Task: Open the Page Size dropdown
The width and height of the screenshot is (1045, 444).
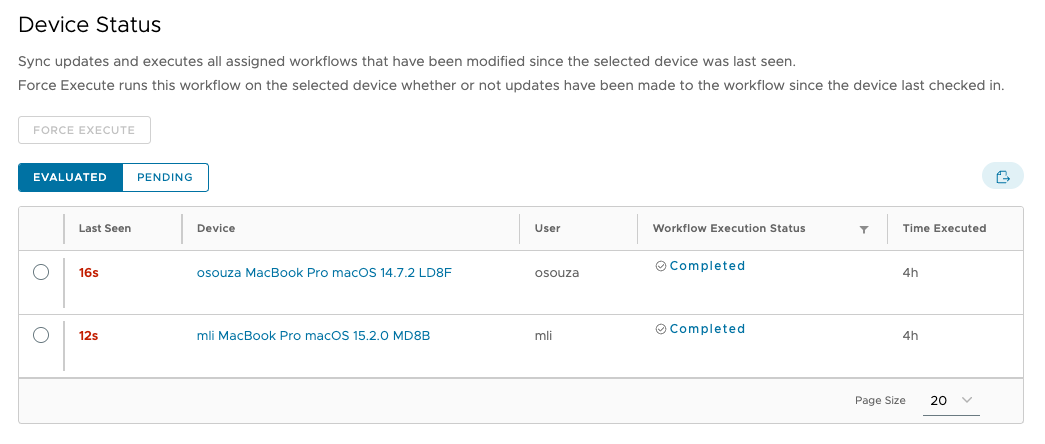Action: click(950, 400)
